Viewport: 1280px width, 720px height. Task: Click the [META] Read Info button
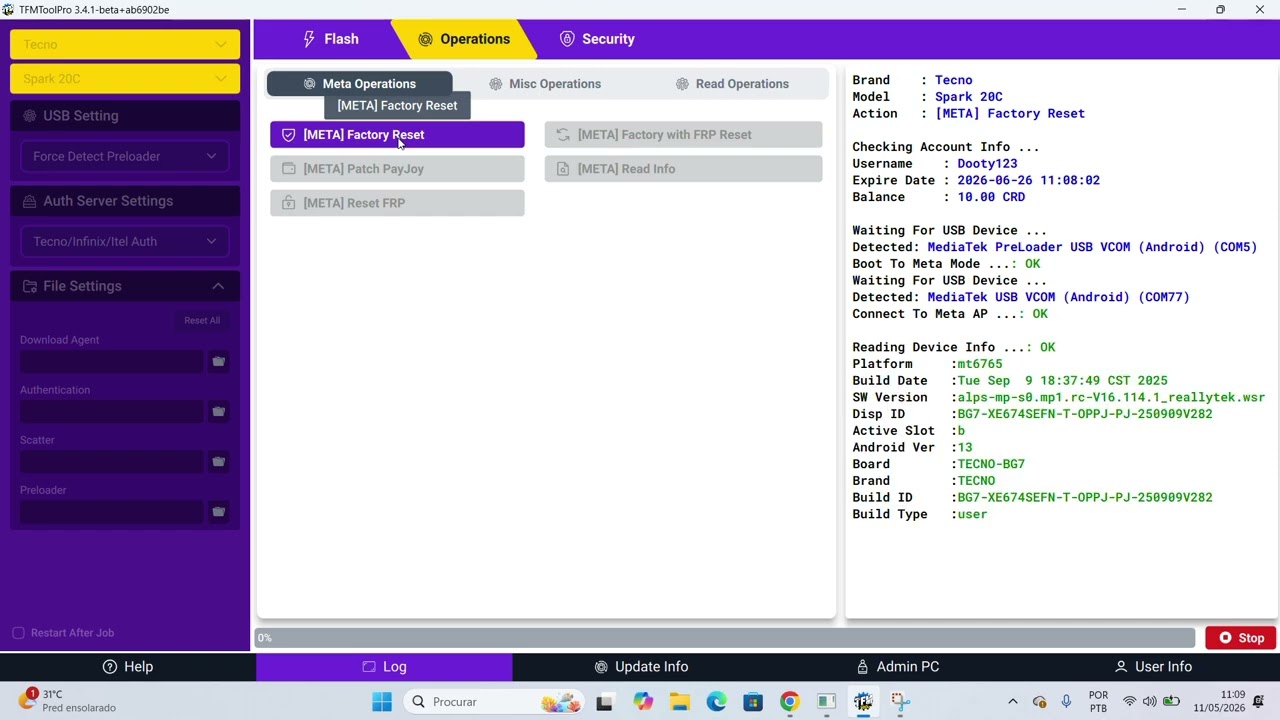(683, 169)
